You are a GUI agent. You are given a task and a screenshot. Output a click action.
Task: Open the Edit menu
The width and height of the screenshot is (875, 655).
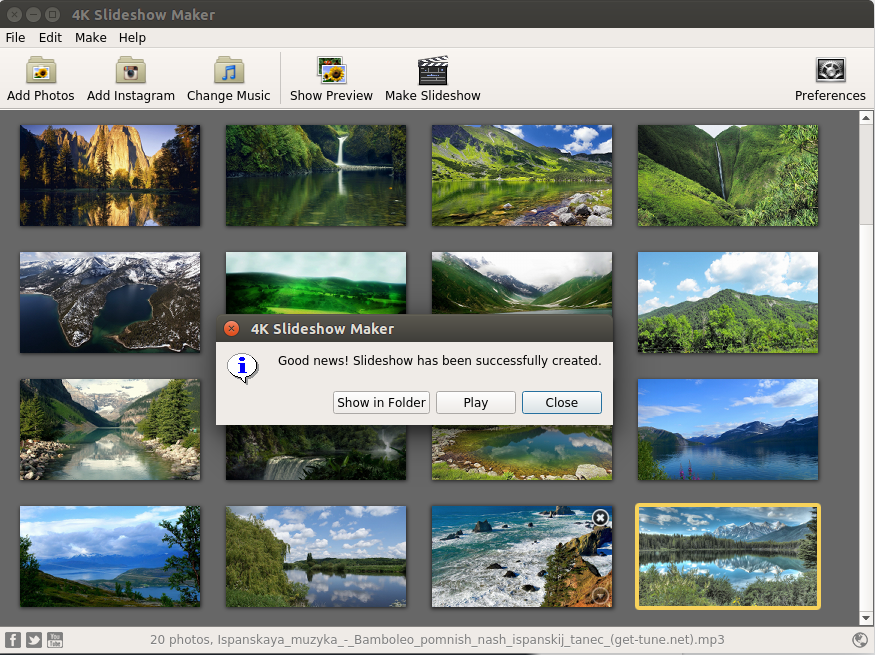point(50,37)
